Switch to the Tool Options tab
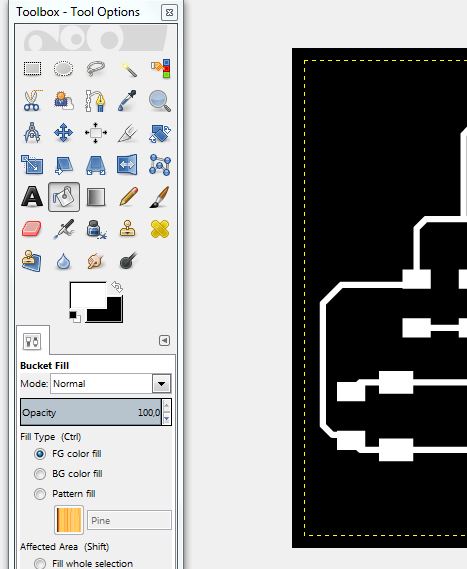 32,341
